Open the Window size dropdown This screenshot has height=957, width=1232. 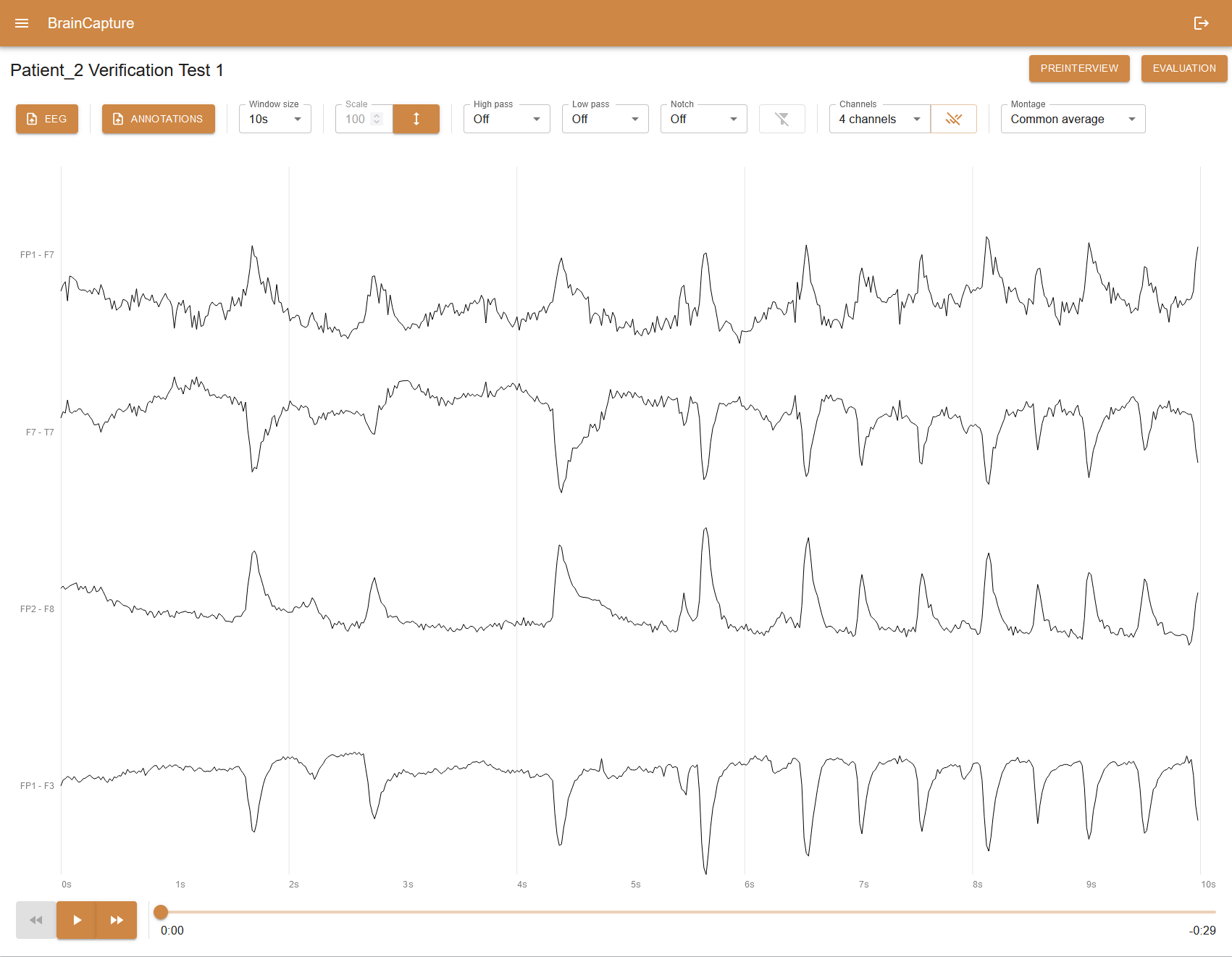click(275, 119)
